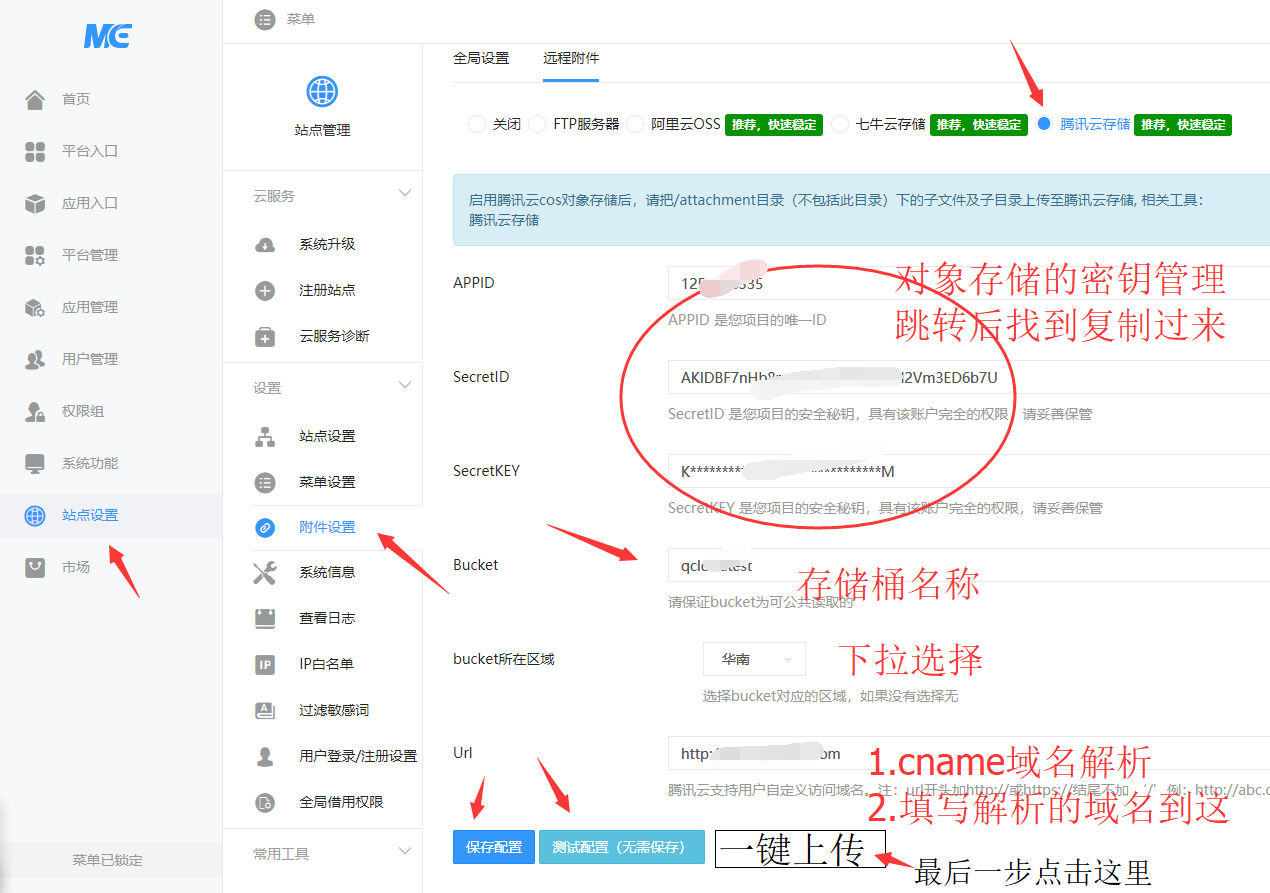This screenshot has height=893, width=1270.
Task: Open the 腾讯云存储 tool link in notice
Action: (504, 219)
